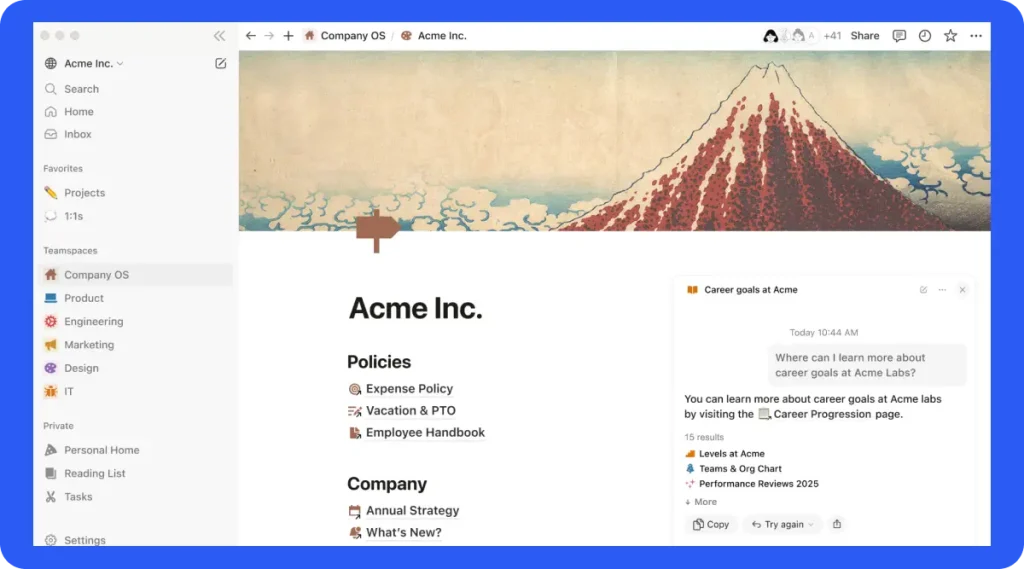Go back with the left arrow
The height and width of the screenshot is (569, 1024).
[251, 36]
